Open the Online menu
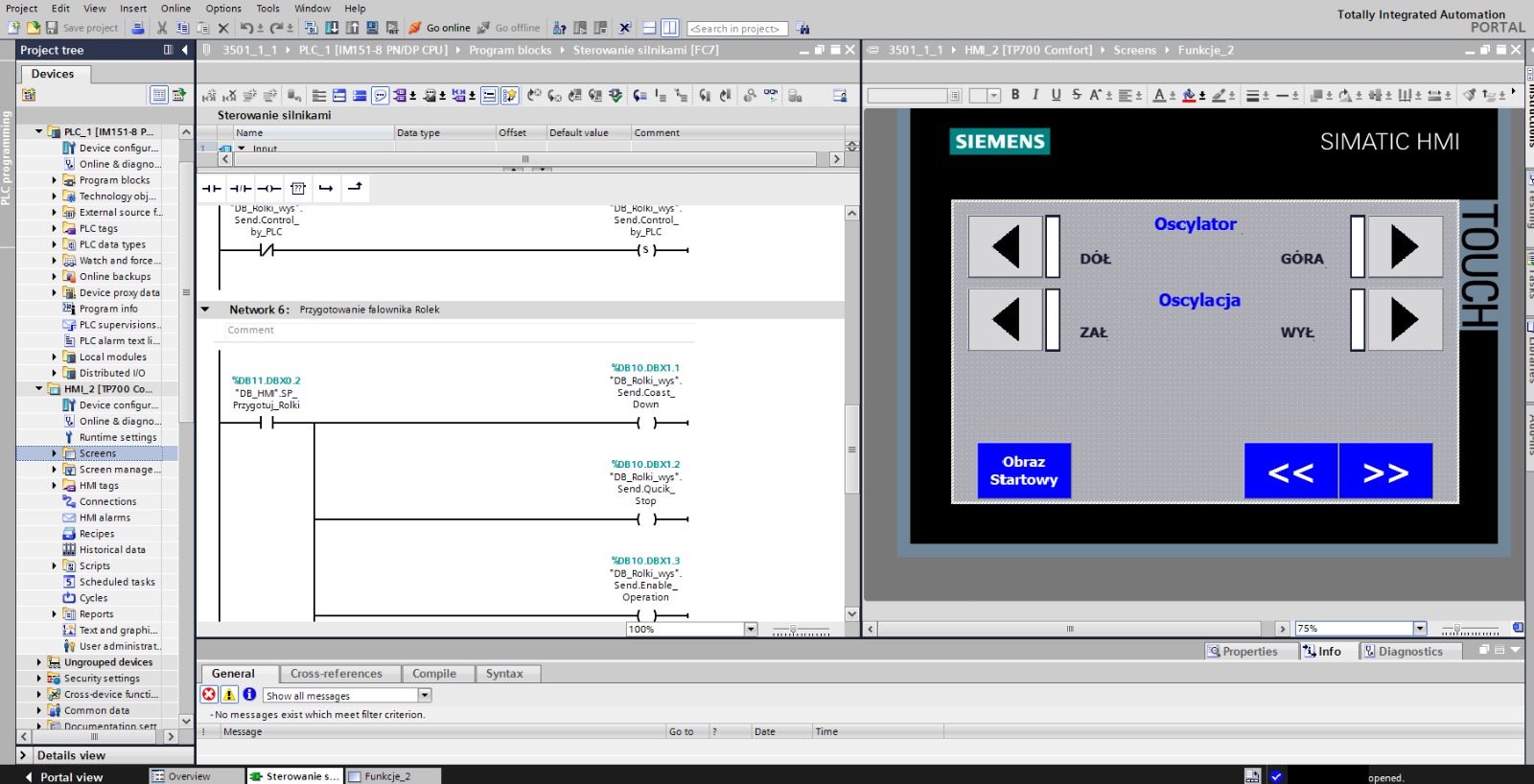Viewport: 1534px width, 784px height. (175, 8)
